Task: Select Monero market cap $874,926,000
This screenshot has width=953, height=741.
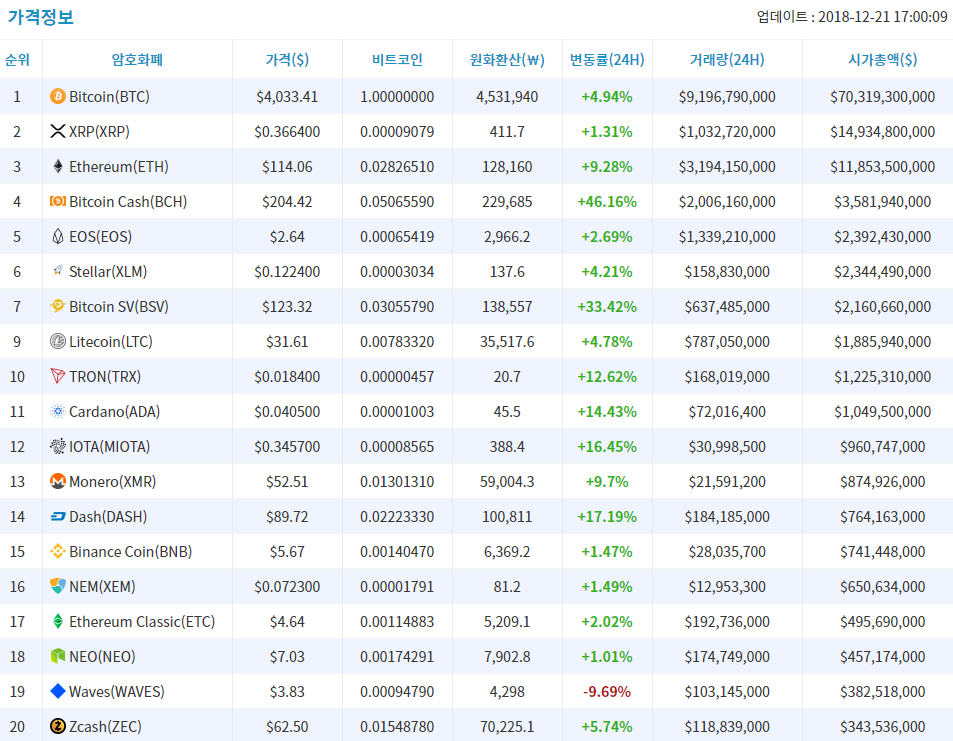Action: click(x=882, y=482)
